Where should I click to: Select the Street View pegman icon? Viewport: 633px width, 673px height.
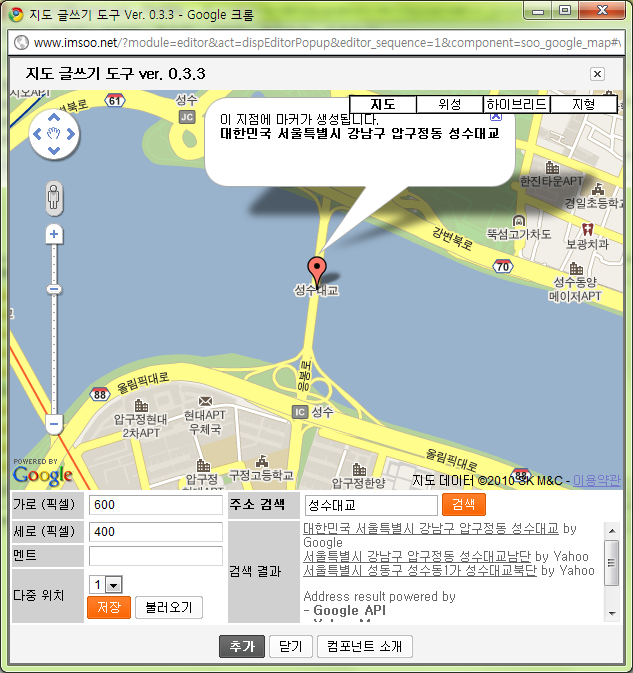tap(54, 197)
